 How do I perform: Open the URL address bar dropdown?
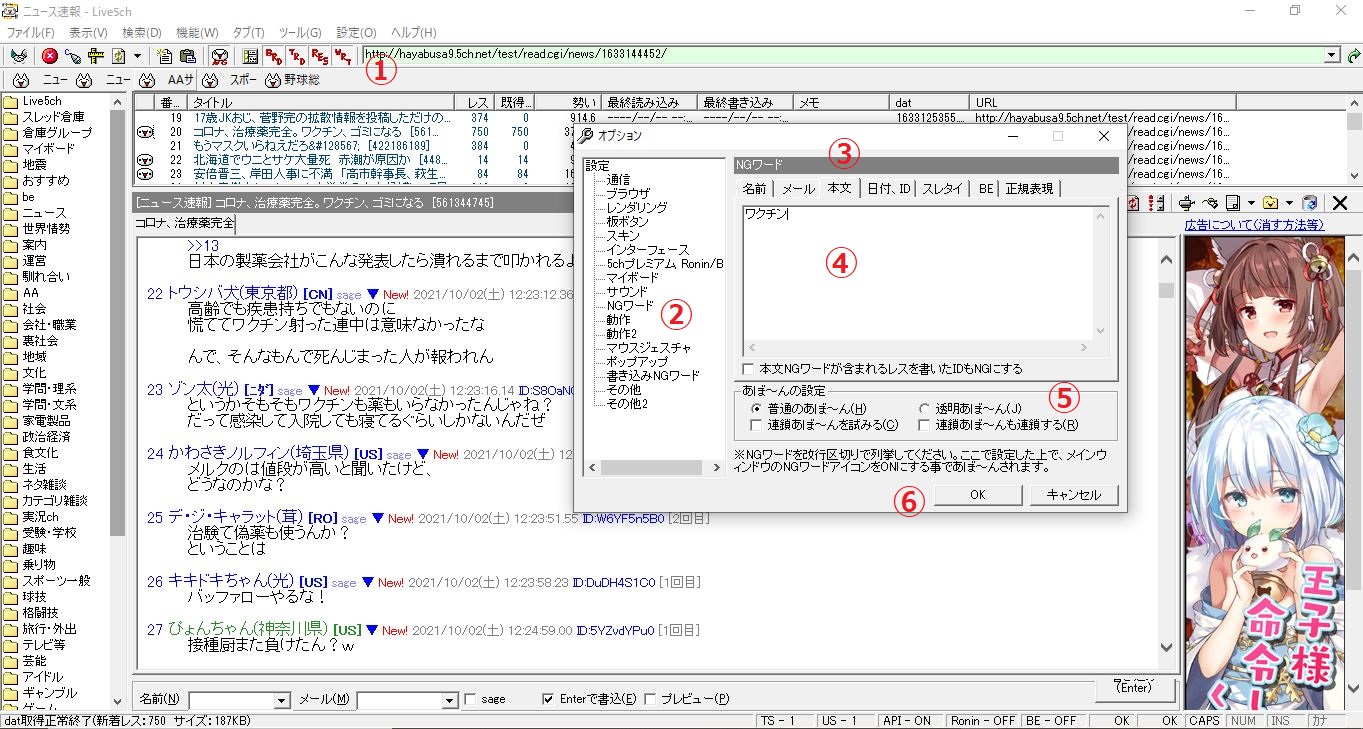coord(1332,56)
